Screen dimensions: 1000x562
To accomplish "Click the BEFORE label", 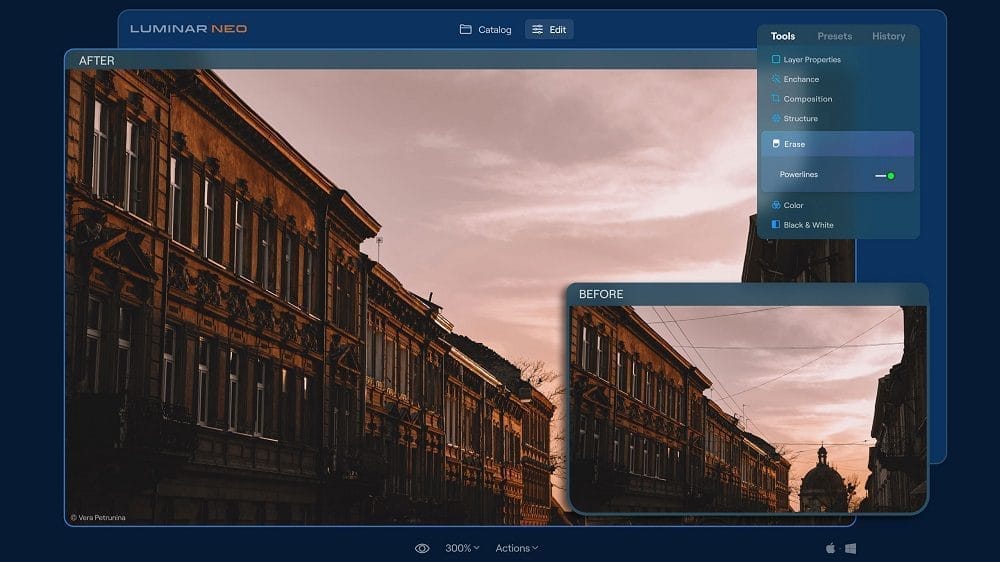I will point(601,294).
